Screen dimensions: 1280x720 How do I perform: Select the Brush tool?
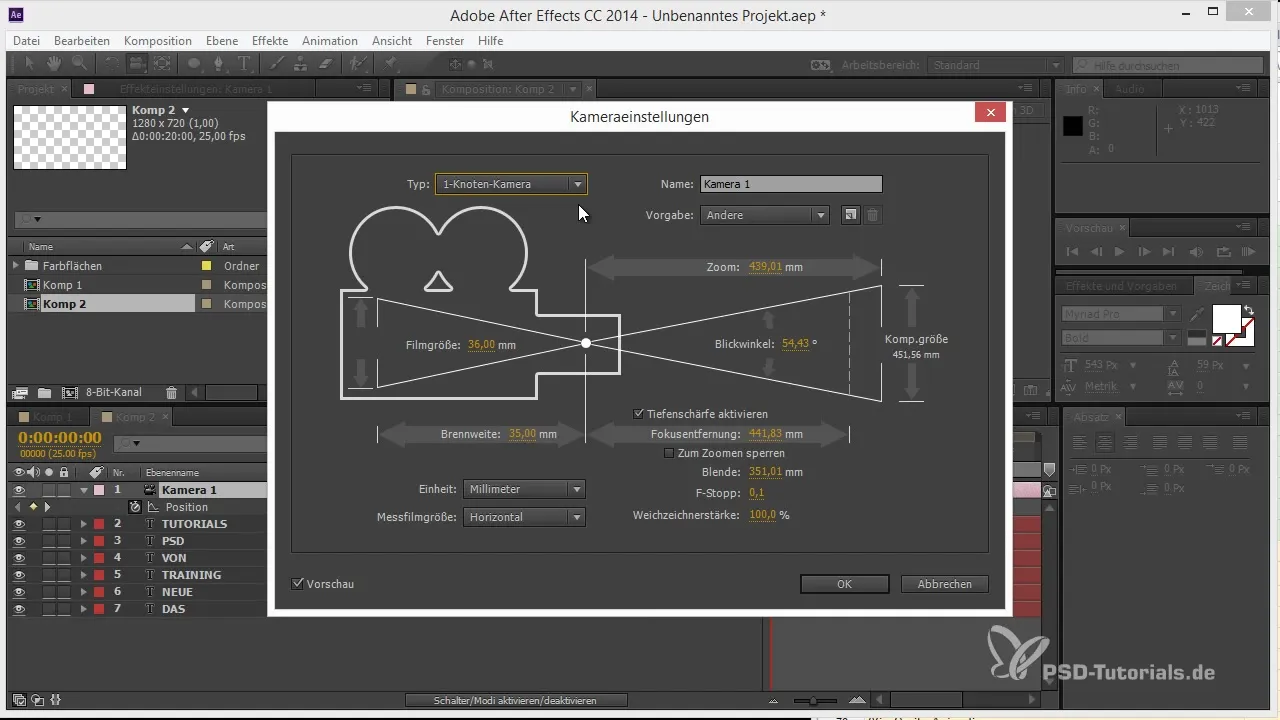(x=278, y=64)
